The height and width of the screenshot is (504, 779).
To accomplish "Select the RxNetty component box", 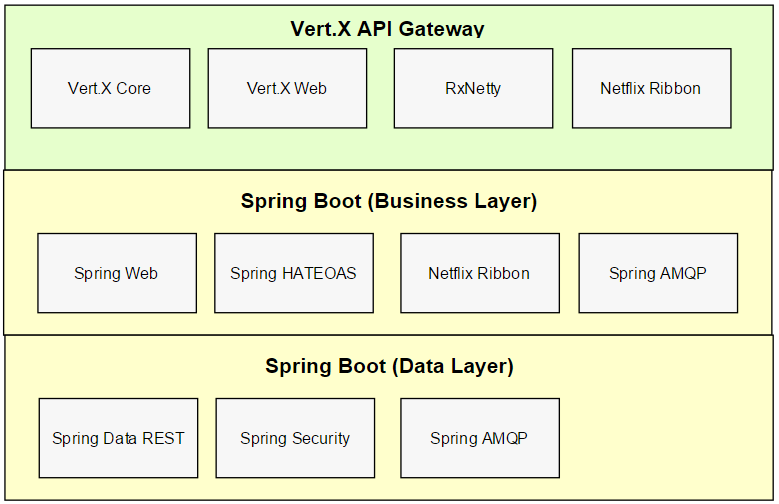I will coord(473,88).
